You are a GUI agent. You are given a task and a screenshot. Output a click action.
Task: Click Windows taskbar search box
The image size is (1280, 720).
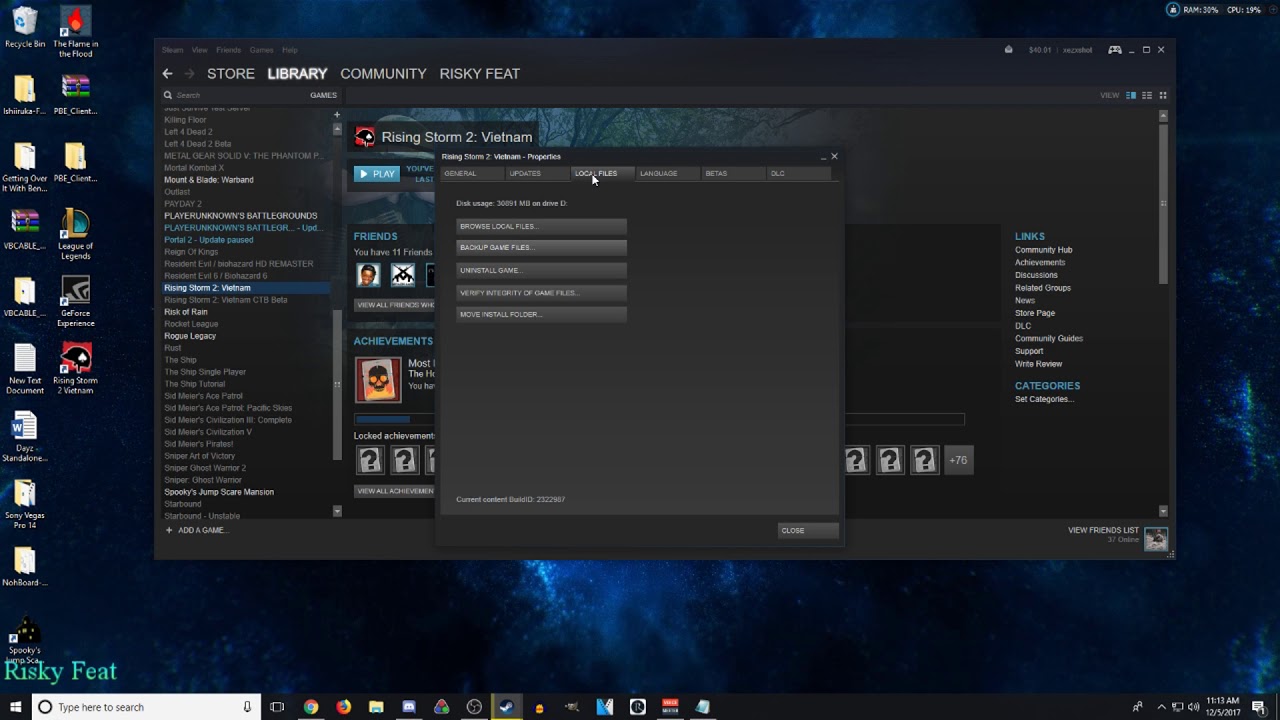pos(147,707)
